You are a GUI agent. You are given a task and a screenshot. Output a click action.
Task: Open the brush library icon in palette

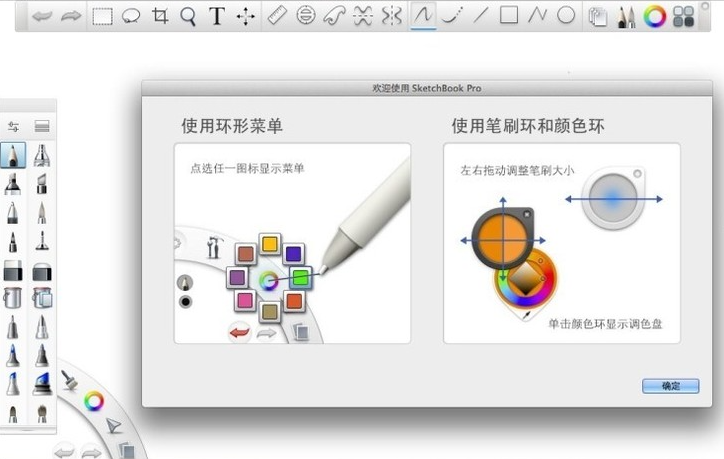coord(42,126)
